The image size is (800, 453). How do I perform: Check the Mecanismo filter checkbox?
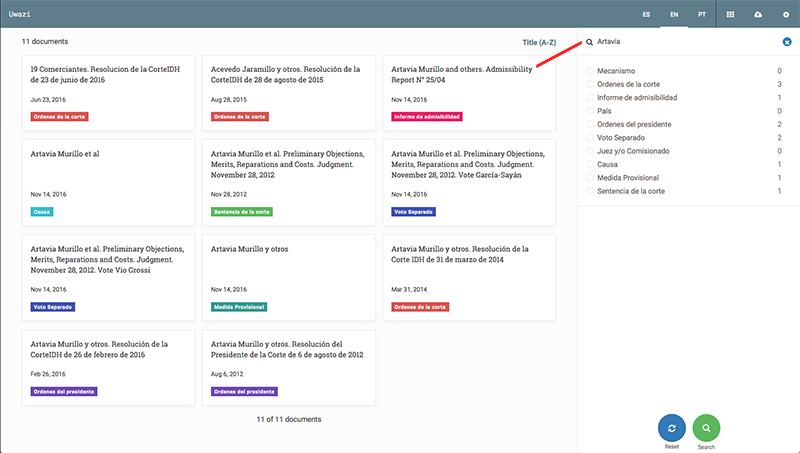click(x=590, y=72)
